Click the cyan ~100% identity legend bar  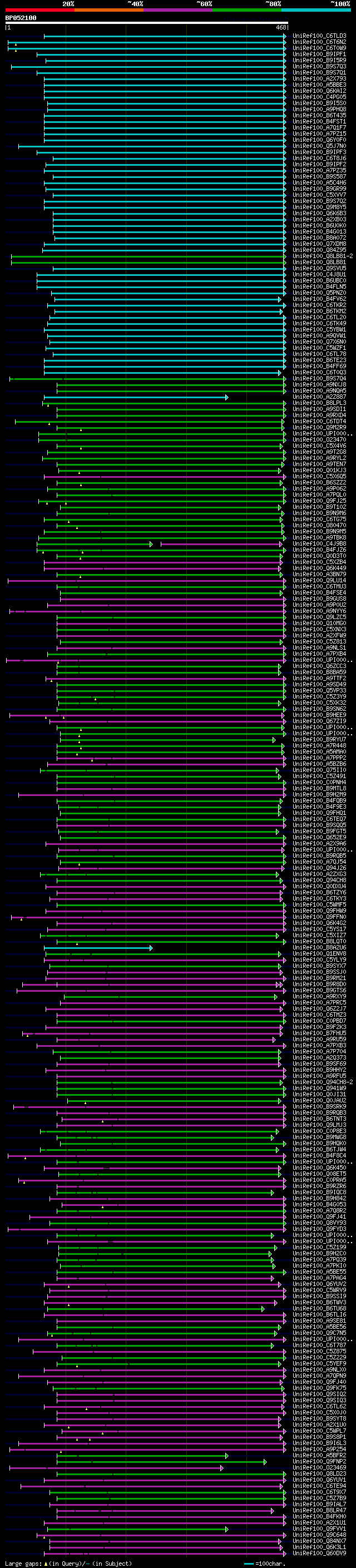pos(316,10)
